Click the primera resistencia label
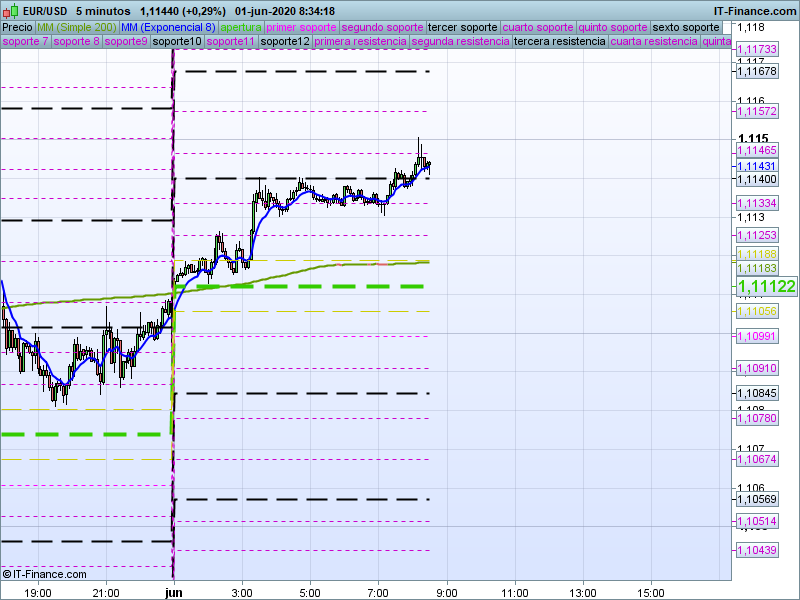The width and height of the screenshot is (800, 600). pos(360,41)
